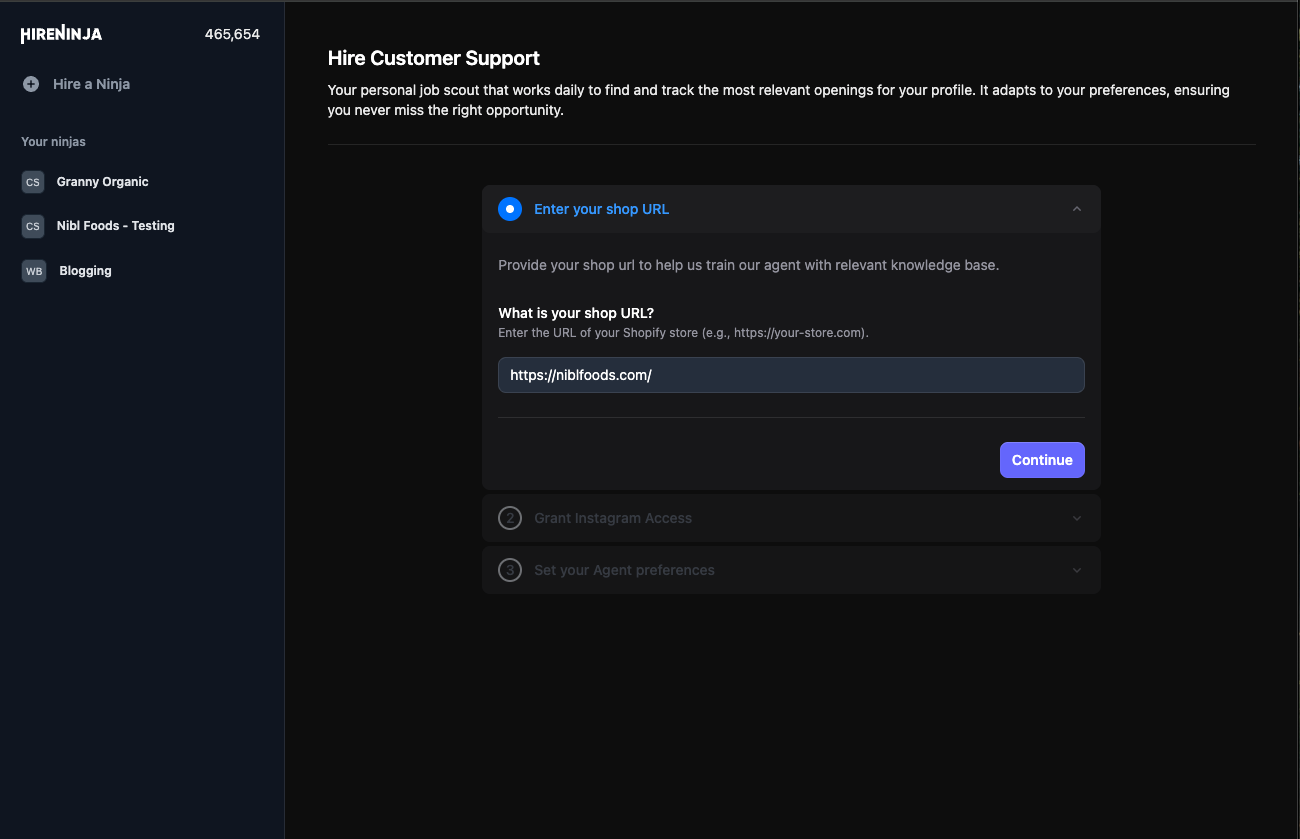
Task: Click the plus icon beside Hire a Ninja
Action: click(31, 84)
